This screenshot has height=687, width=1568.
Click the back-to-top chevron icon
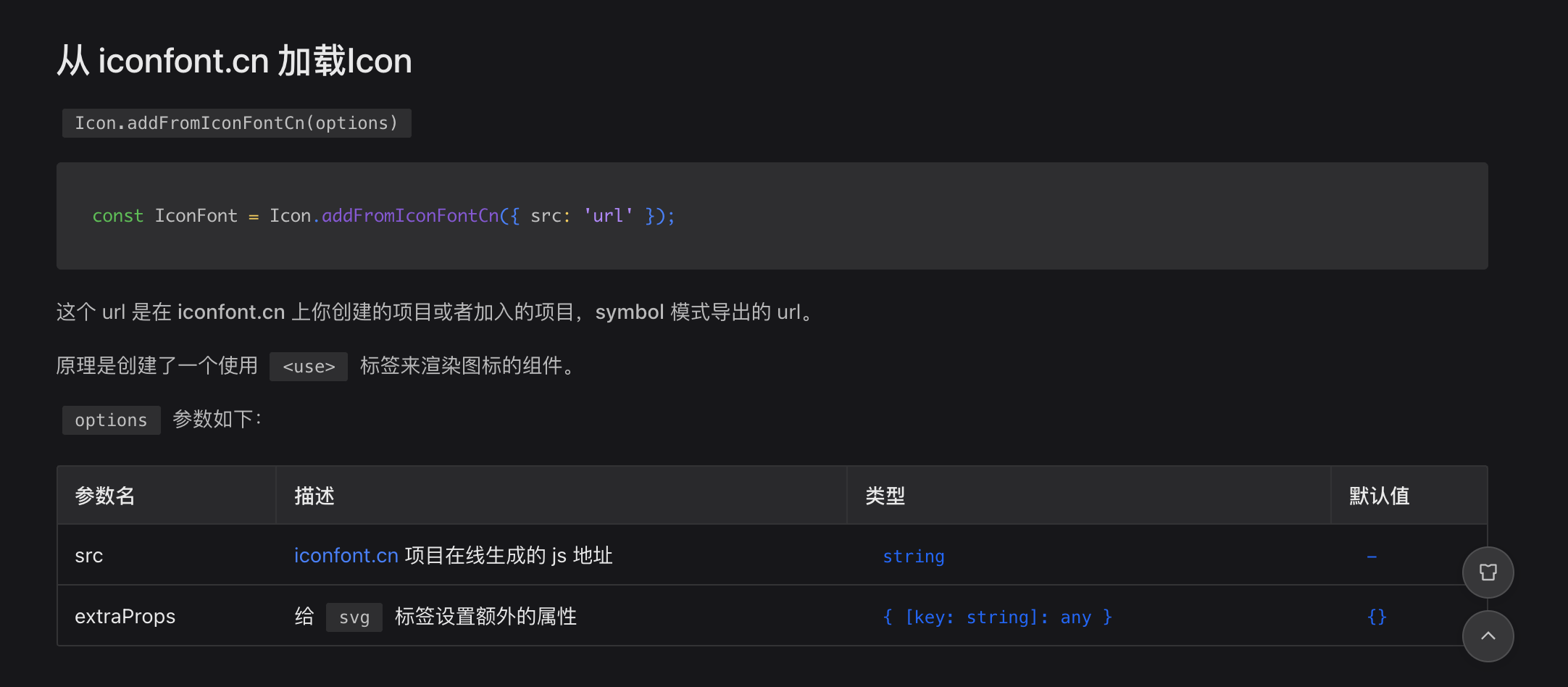coord(1488,636)
